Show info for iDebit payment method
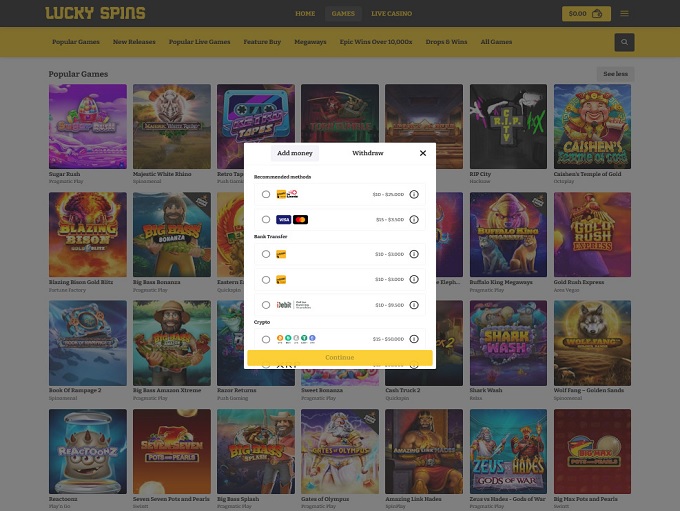Screen dimensions: 680x511 point(414,305)
